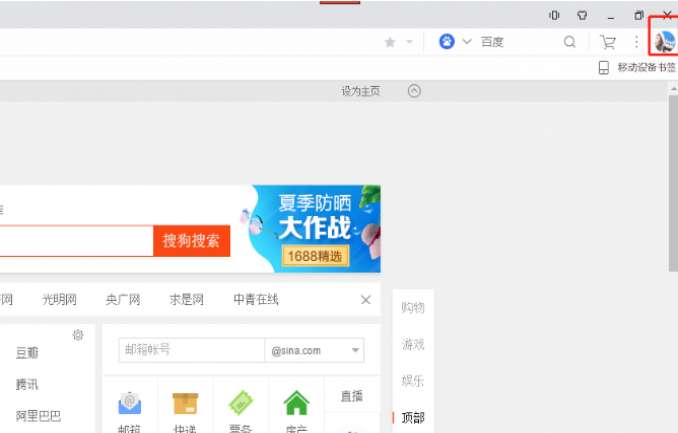The width and height of the screenshot is (678, 433).
Task: Click the 邮箱 mail icon
Action: (130, 403)
